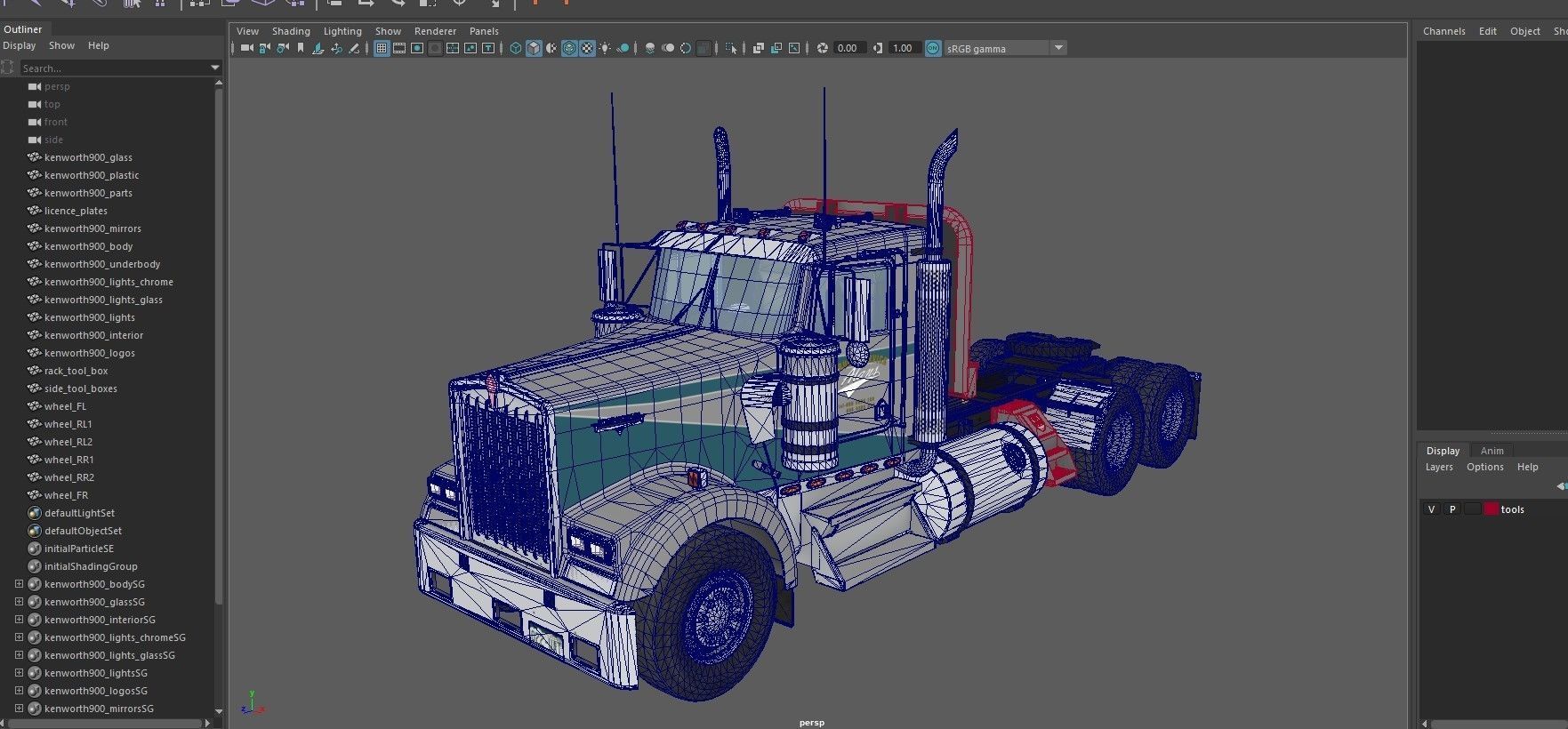The width and height of the screenshot is (1568, 729).
Task: Toggle the viewport Grid display
Action: coord(382,48)
